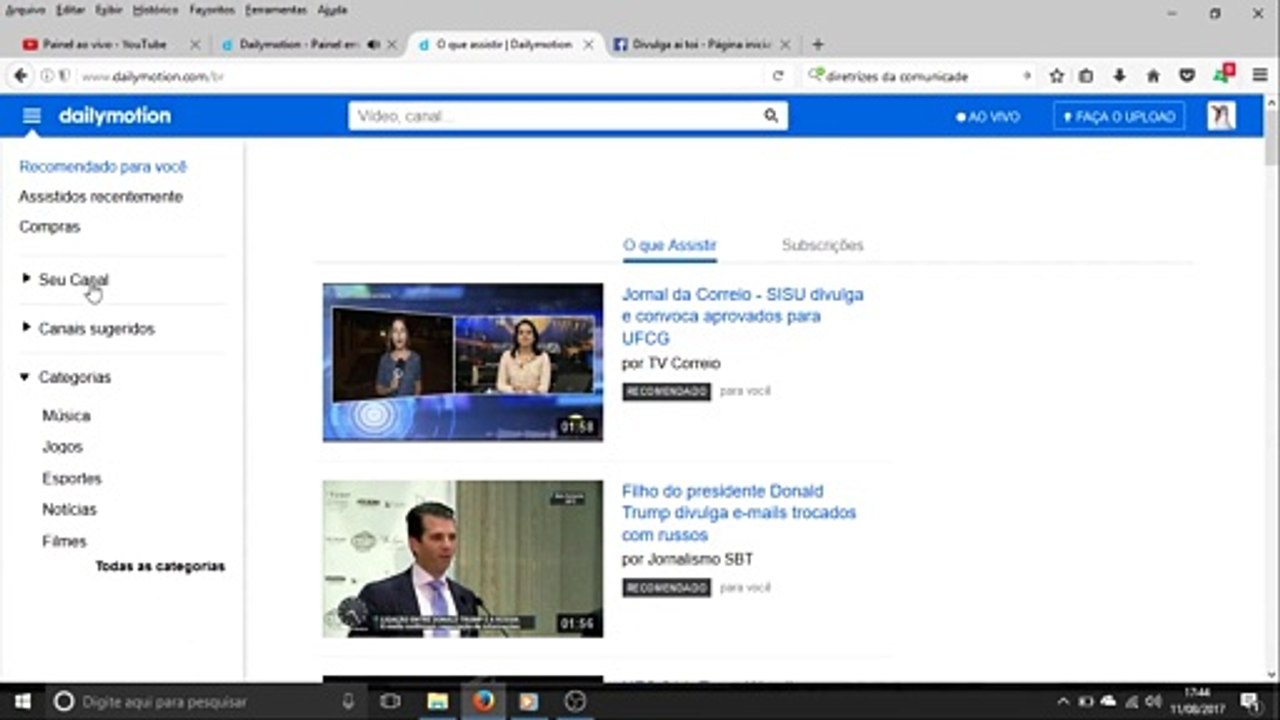Open the new tab plus button

coord(818,44)
